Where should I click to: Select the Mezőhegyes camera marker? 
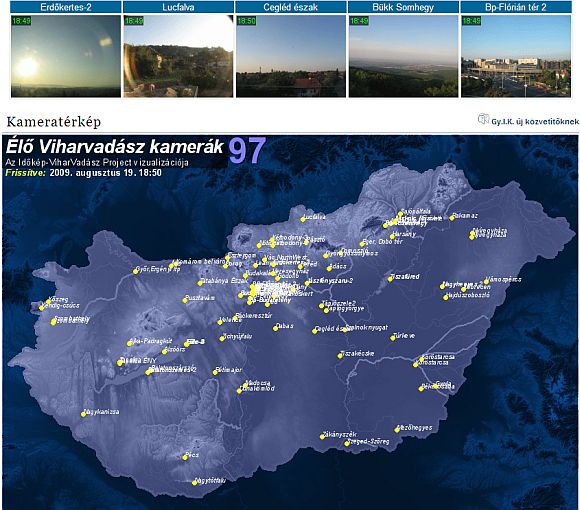pyautogui.click(x=397, y=430)
